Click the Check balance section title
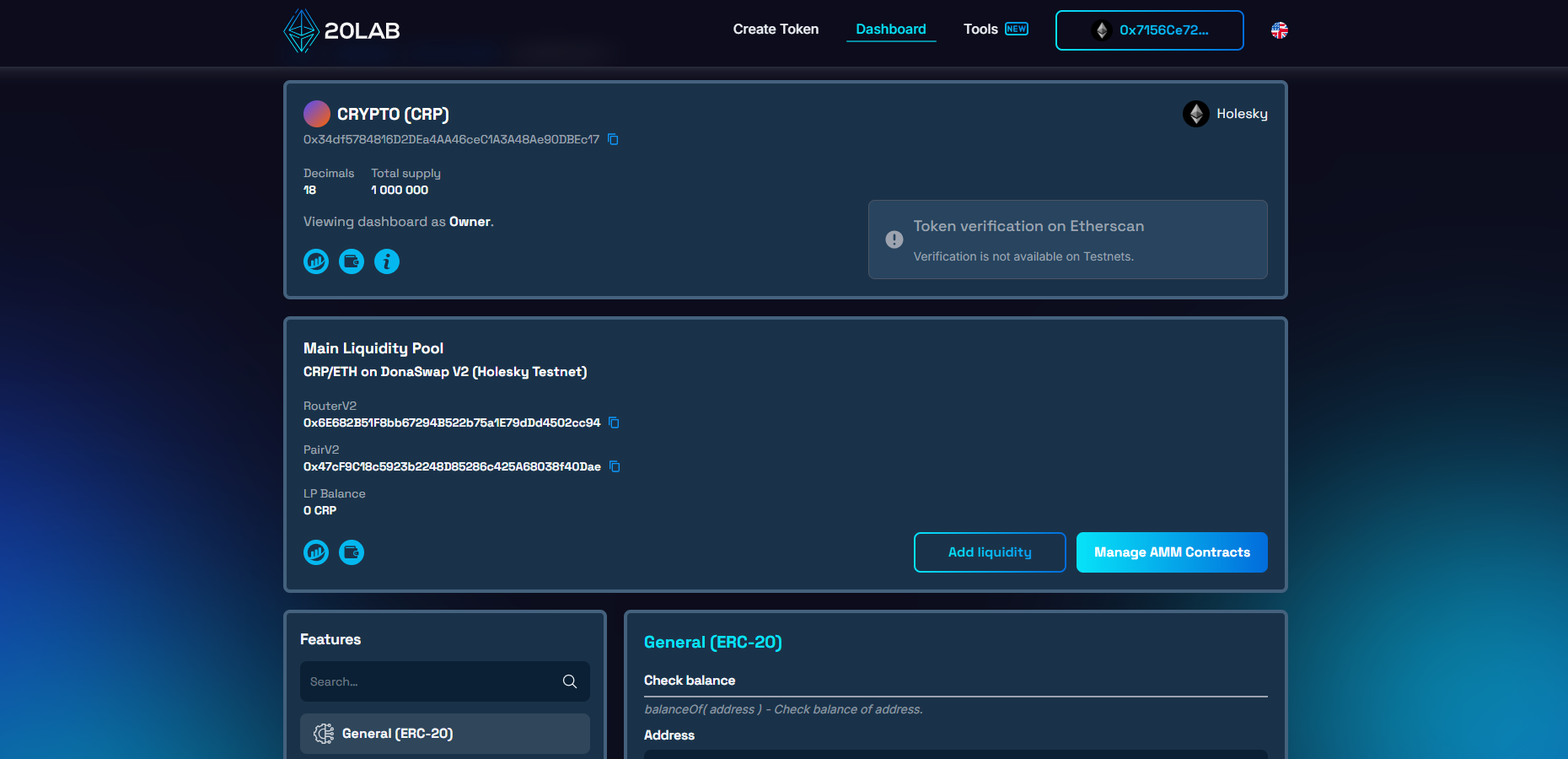 click(x=690, y=681)
